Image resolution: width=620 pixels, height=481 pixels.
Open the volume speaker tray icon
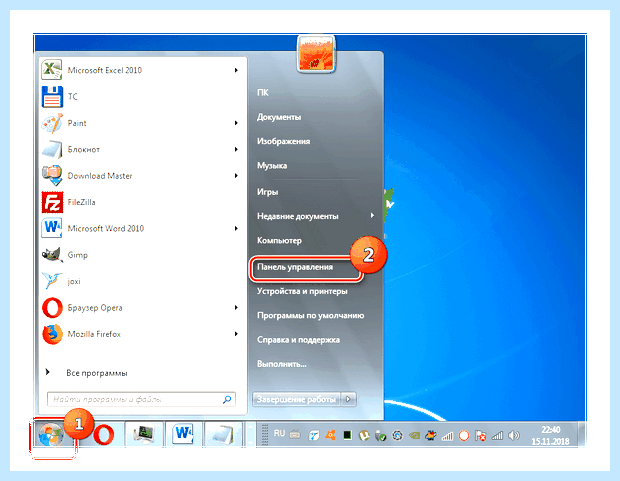click(x=514, y=436)
